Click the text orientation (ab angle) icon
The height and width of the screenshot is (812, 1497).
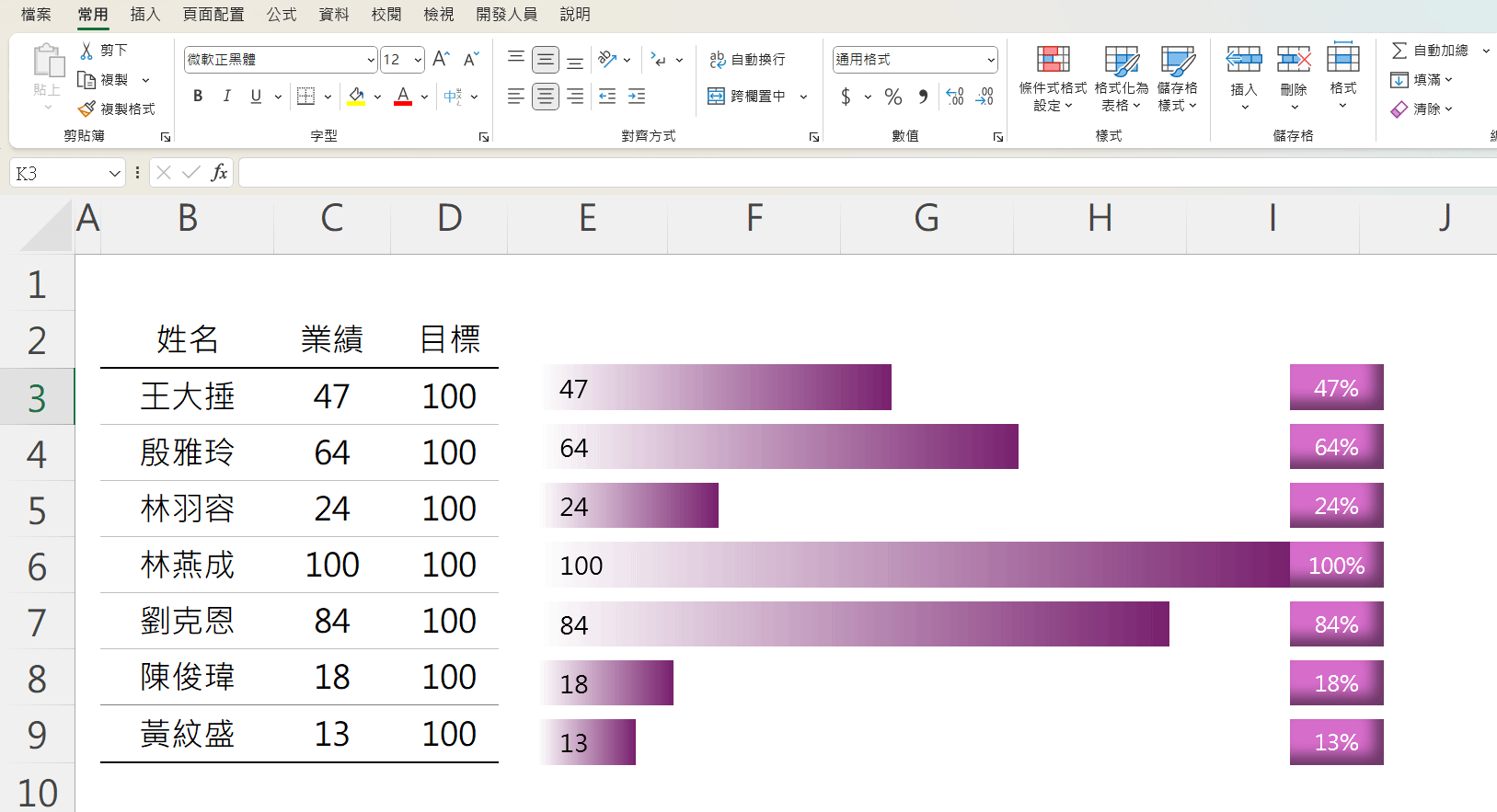click(x=606, y=60)
